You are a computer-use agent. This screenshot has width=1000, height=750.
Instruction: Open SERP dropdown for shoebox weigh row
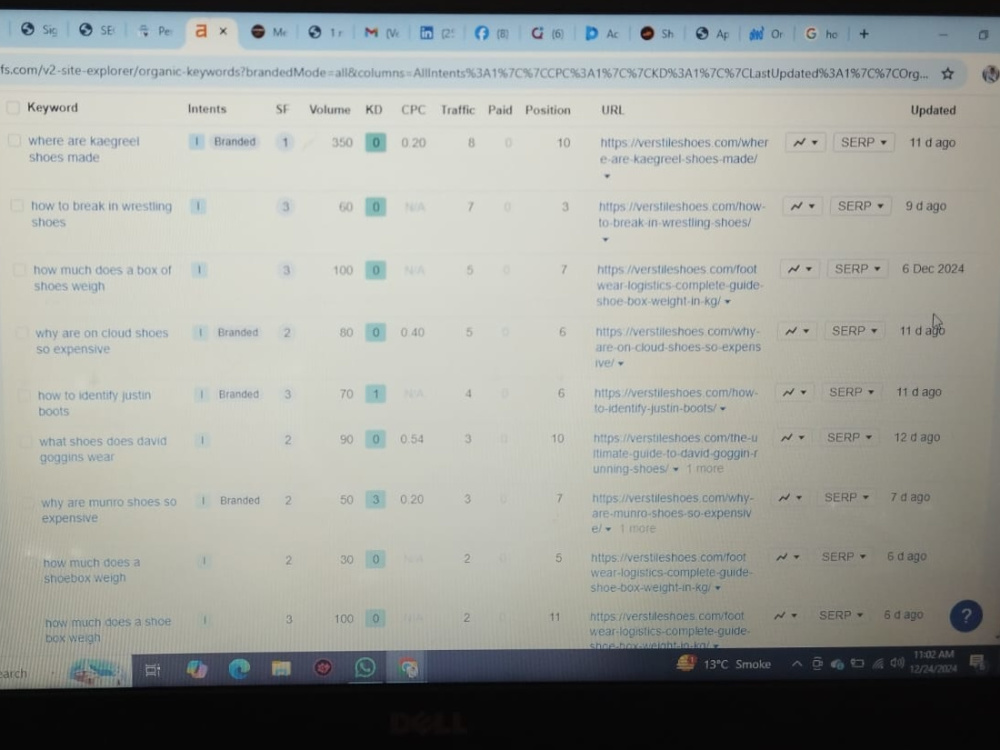click(844, 557)
